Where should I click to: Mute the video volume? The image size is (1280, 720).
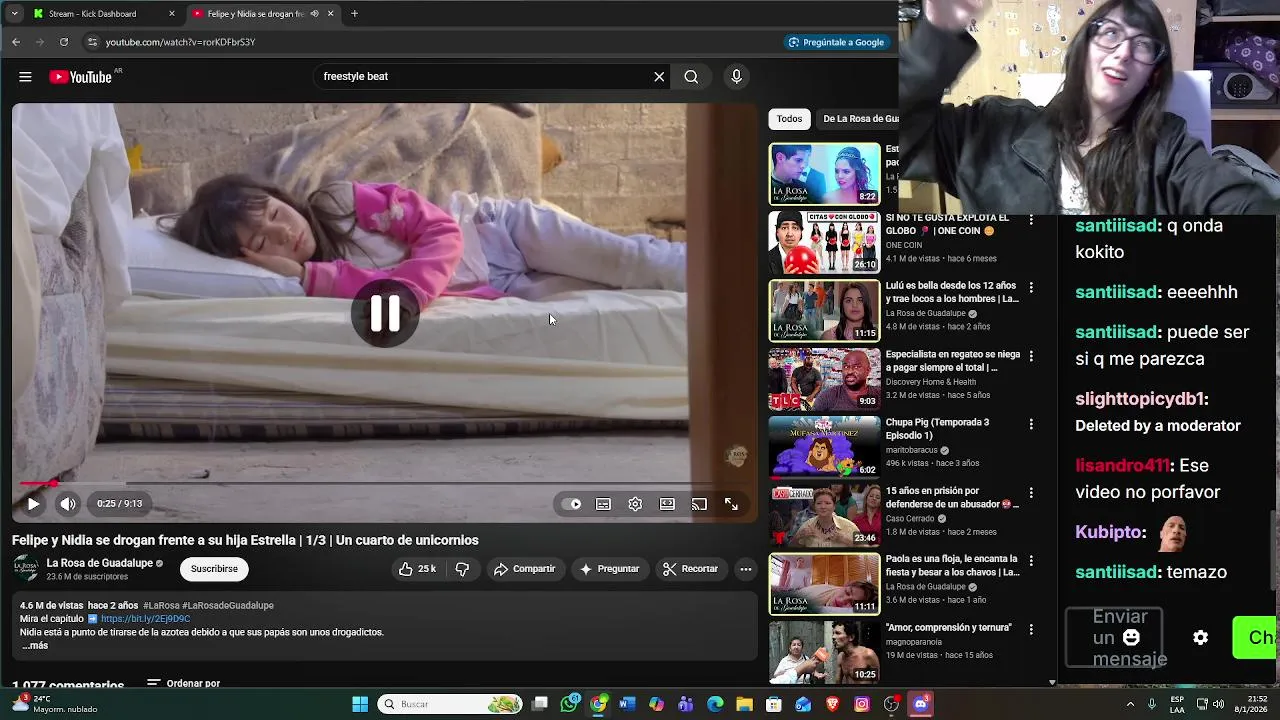[x=67, y=504]
